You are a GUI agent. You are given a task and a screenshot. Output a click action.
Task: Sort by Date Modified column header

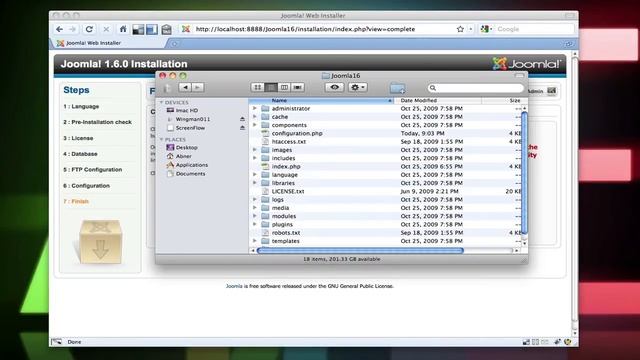click(438, 100)
